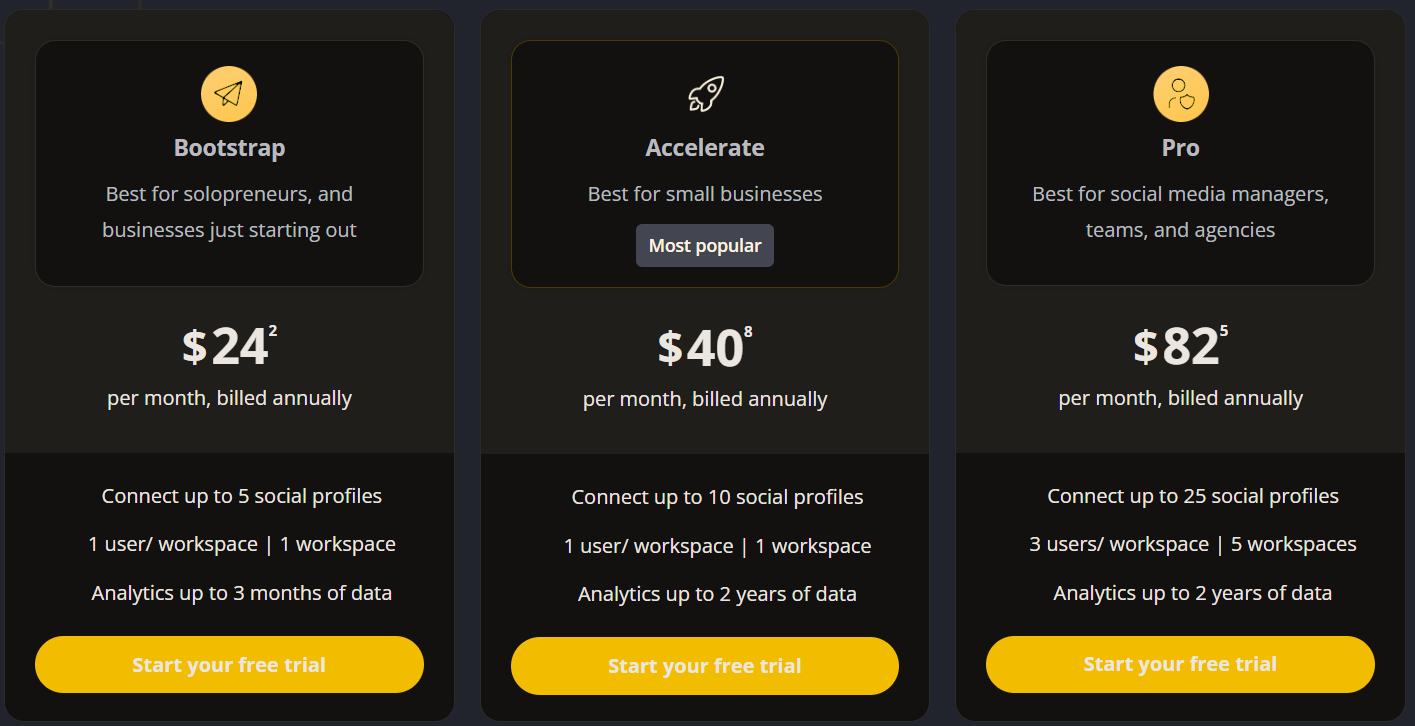Click the Bootstrap paper plane icon
1415x726 pixels.
pyautogui.click(x=229, y=94)
